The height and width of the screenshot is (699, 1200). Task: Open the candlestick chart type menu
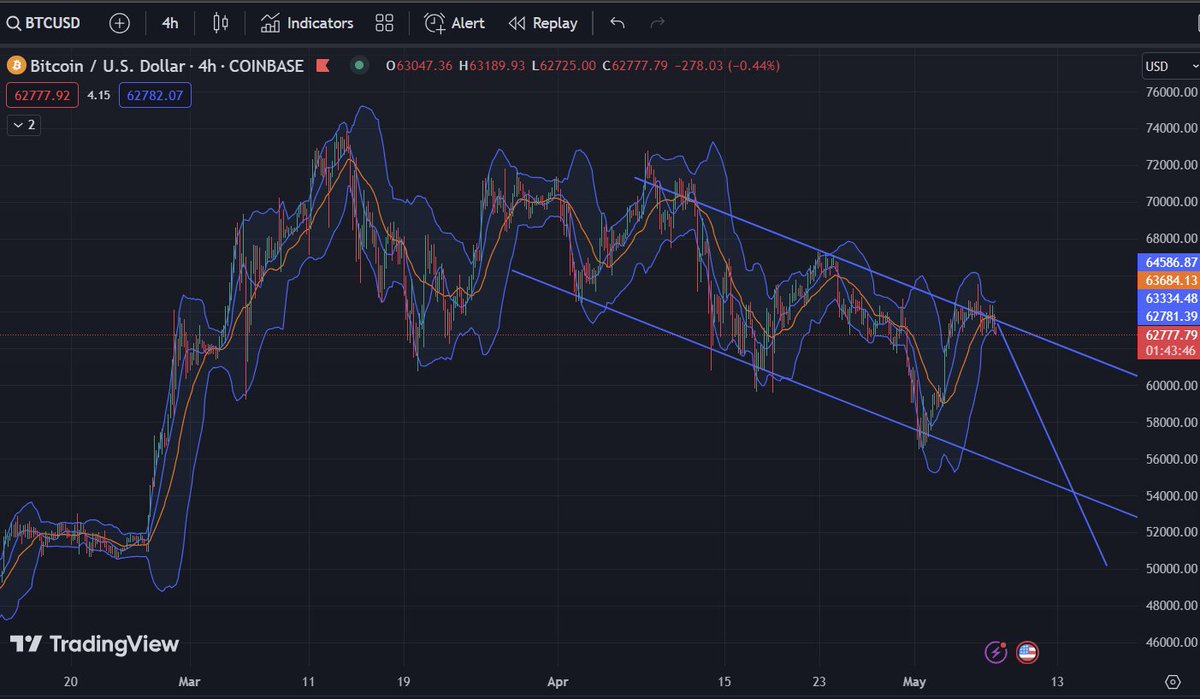click(x=221, y=23)
